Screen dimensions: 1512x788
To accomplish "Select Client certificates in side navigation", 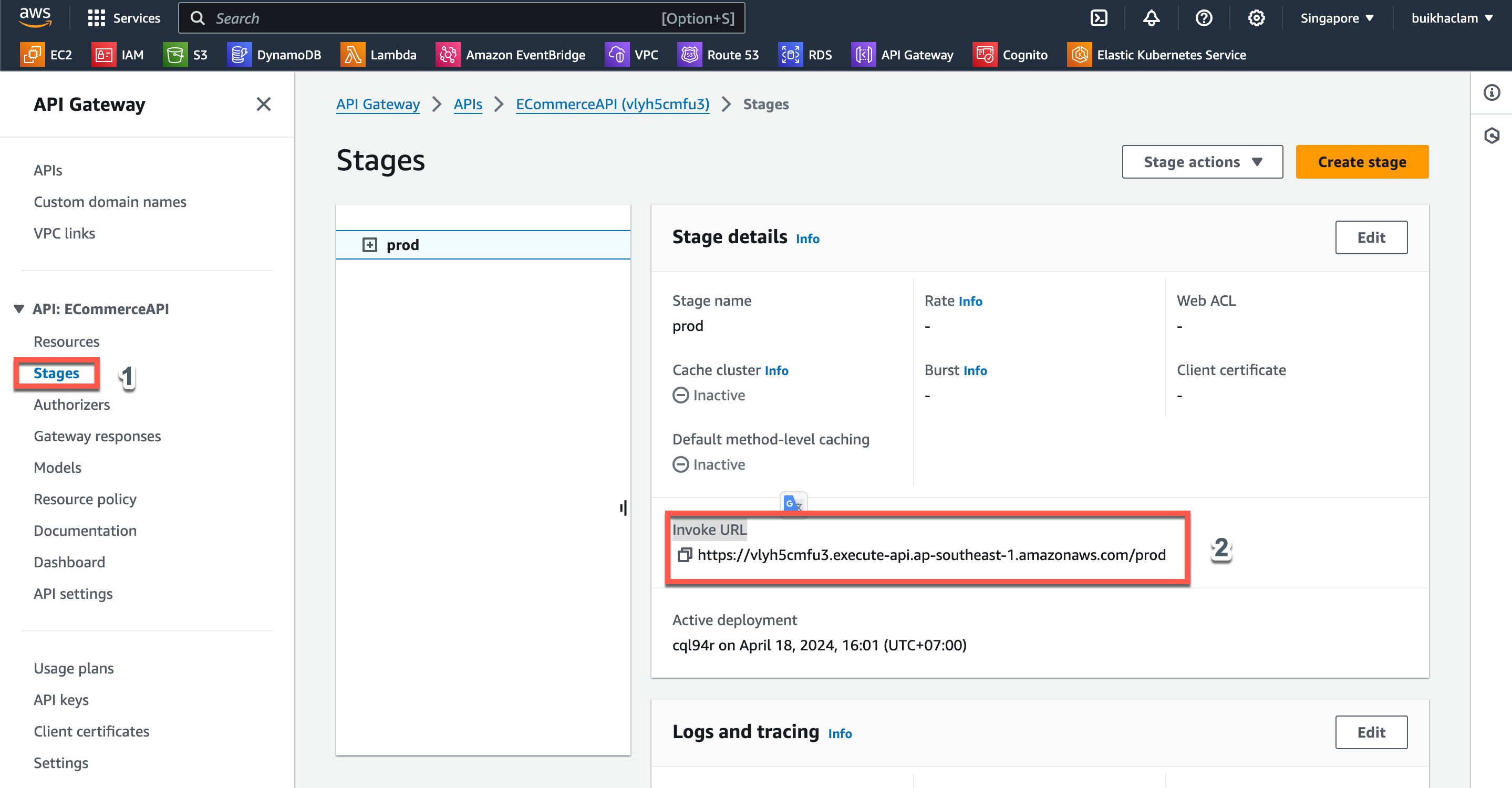I will click(x=91, y=732).
